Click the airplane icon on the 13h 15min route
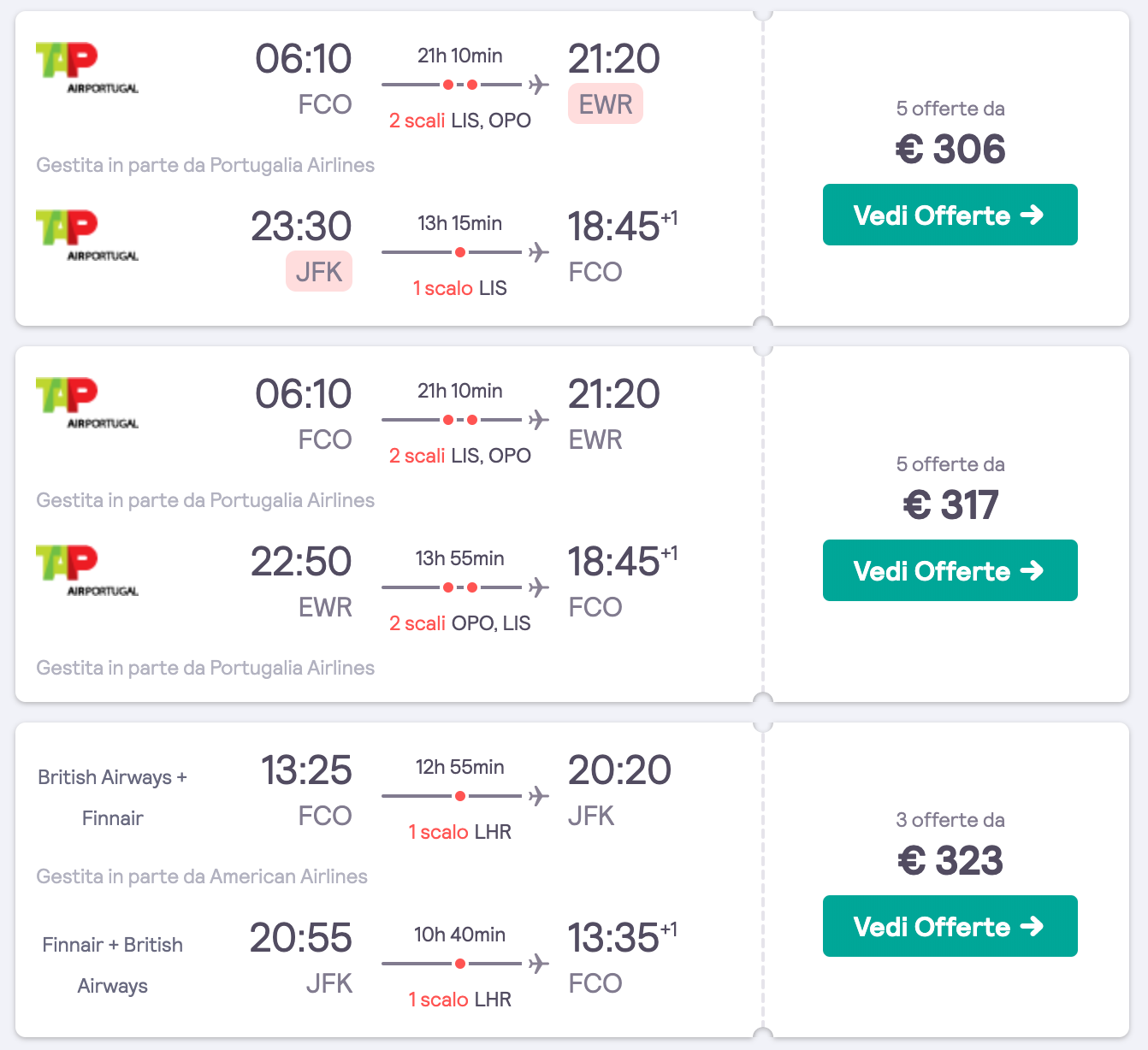Viewport: 1148px width, 1050px height. pos(538,252)
